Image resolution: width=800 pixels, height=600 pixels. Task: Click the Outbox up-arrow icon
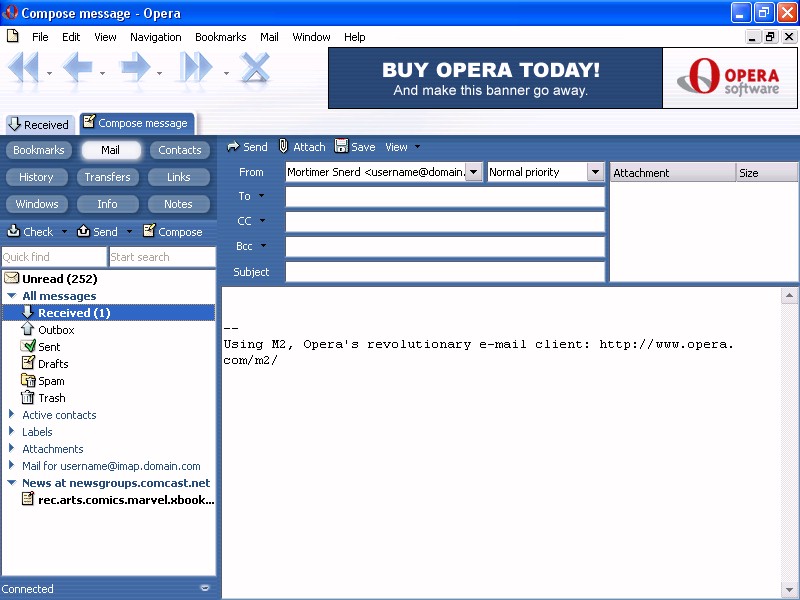(x=28, y=329)
